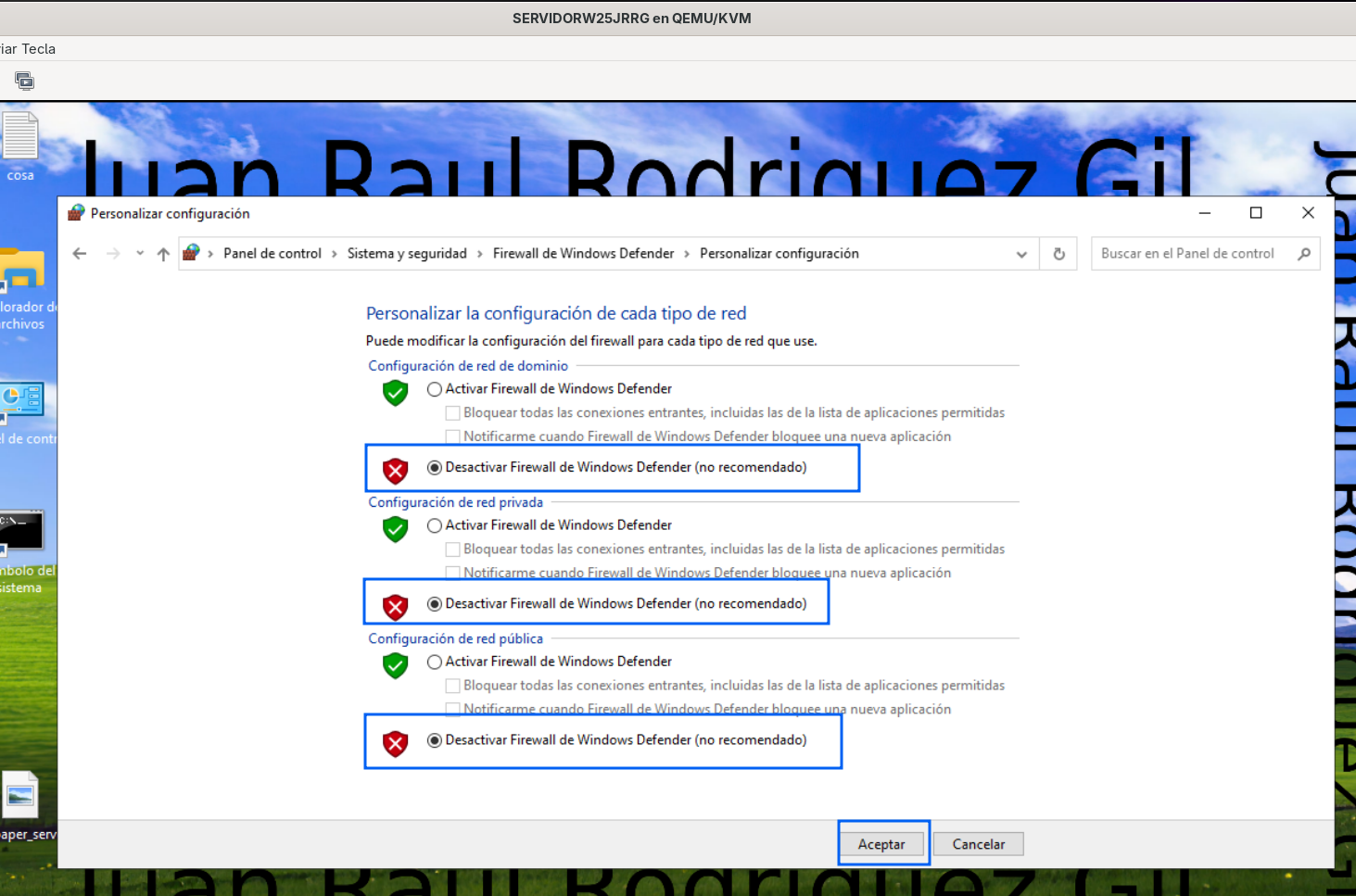Refresh the Control Panel page
The image size is (1356, 896).
pos(1058,254)
